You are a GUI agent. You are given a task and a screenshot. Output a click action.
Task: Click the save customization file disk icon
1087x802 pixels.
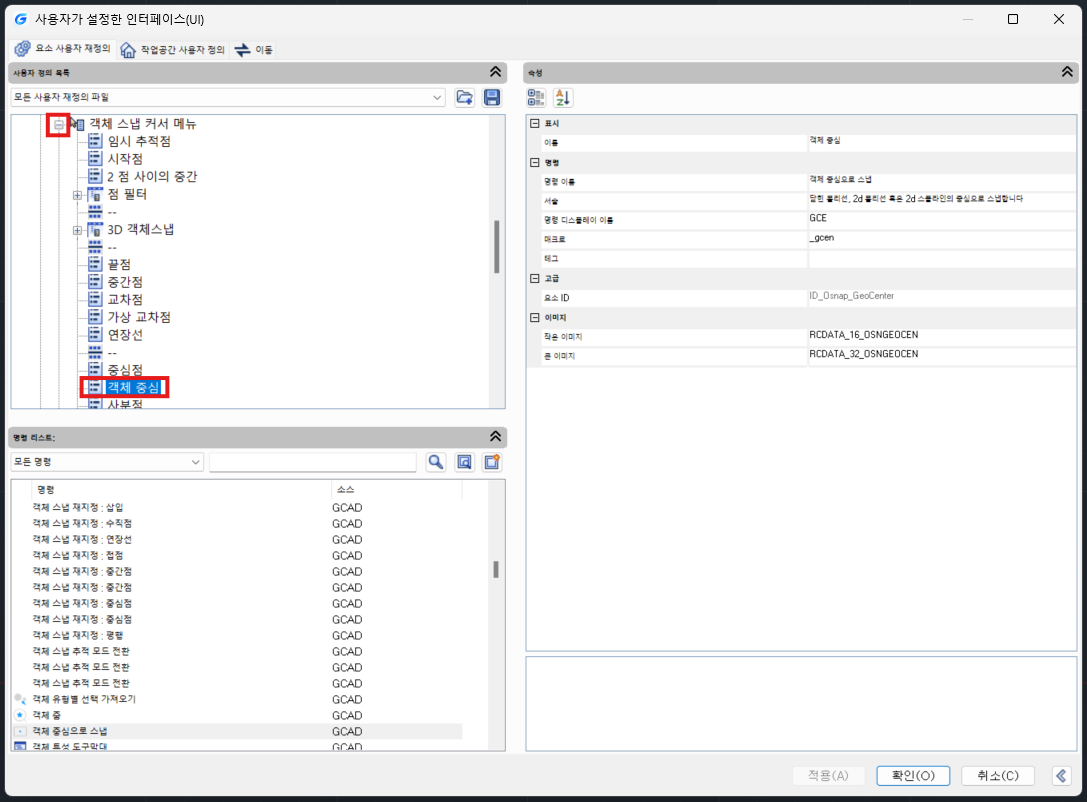click(492, 97)
